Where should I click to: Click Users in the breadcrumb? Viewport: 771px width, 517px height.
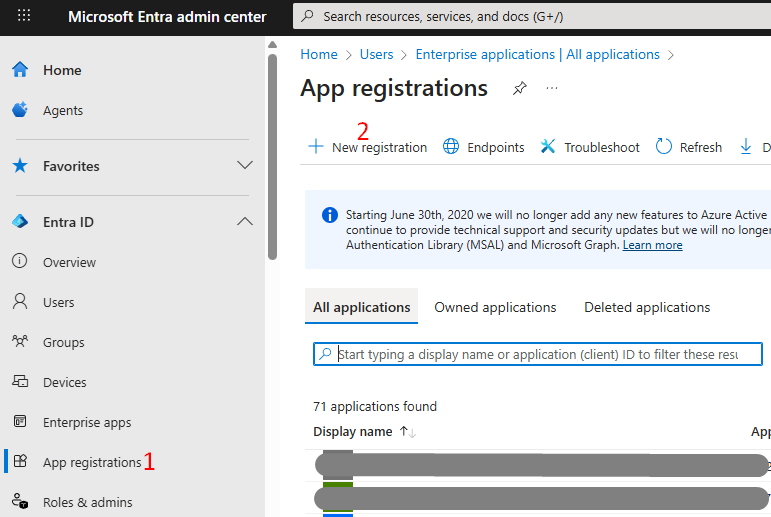click(x=376, y=54)
